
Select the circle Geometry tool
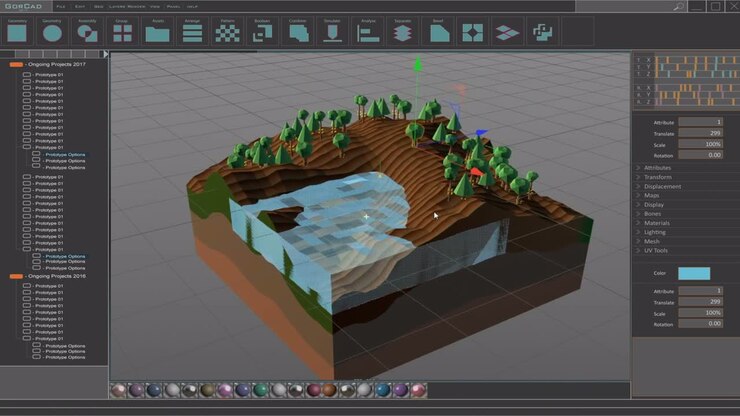coord(52,33)
